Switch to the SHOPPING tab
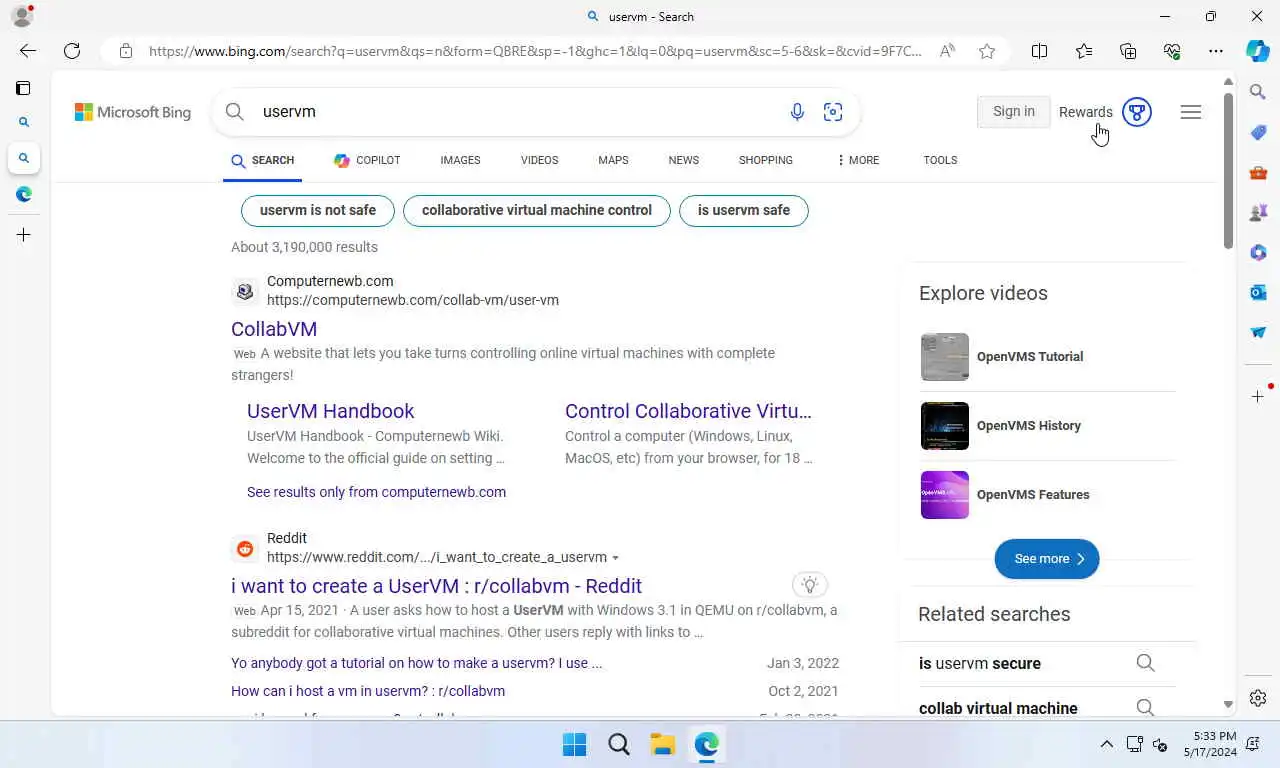Viewport: 1280px width, 768px height. 766,160
